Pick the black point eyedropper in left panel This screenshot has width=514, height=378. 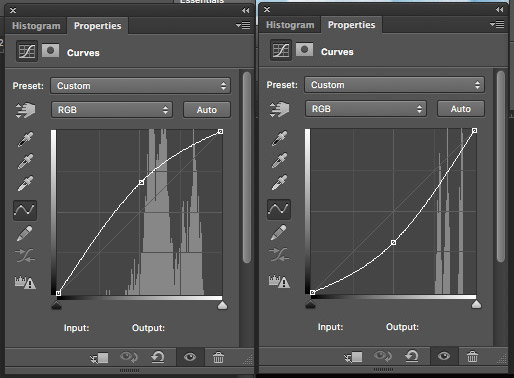25,139
